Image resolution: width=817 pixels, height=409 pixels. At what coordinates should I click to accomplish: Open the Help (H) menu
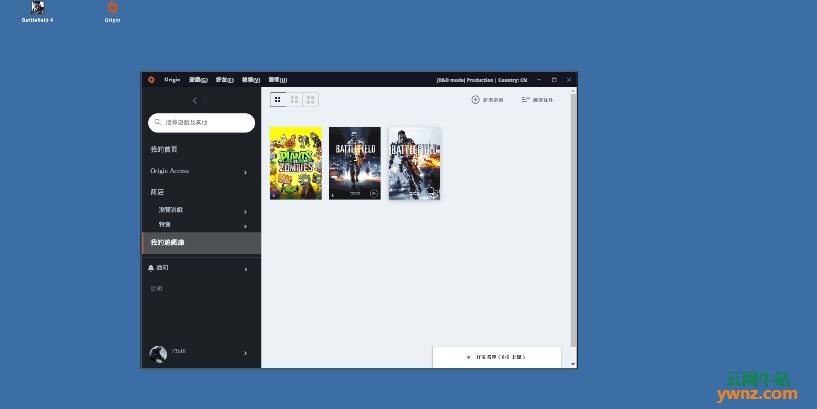point(278,80)
